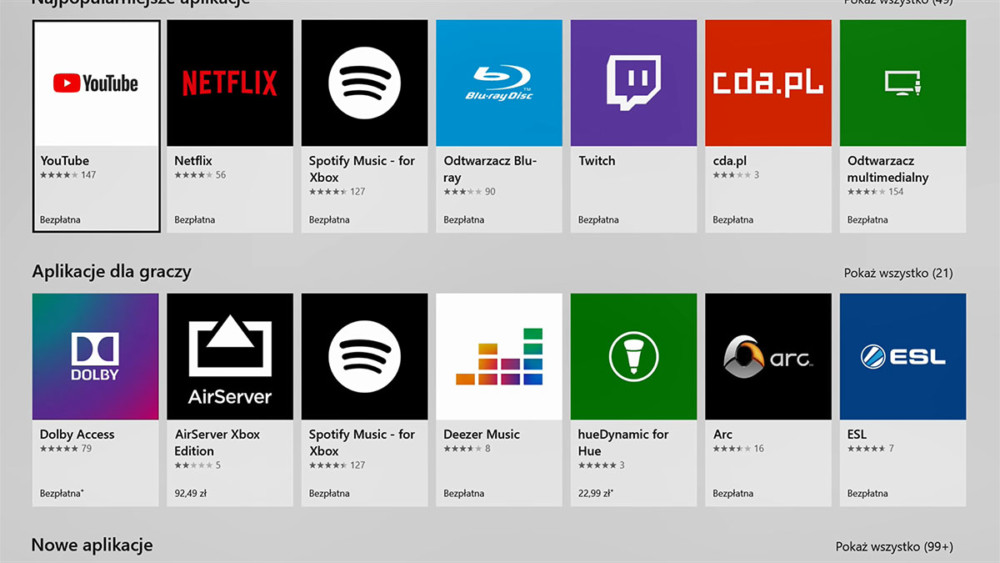
Task: Click the 'Dolby Access' title text
Action: 77,434
